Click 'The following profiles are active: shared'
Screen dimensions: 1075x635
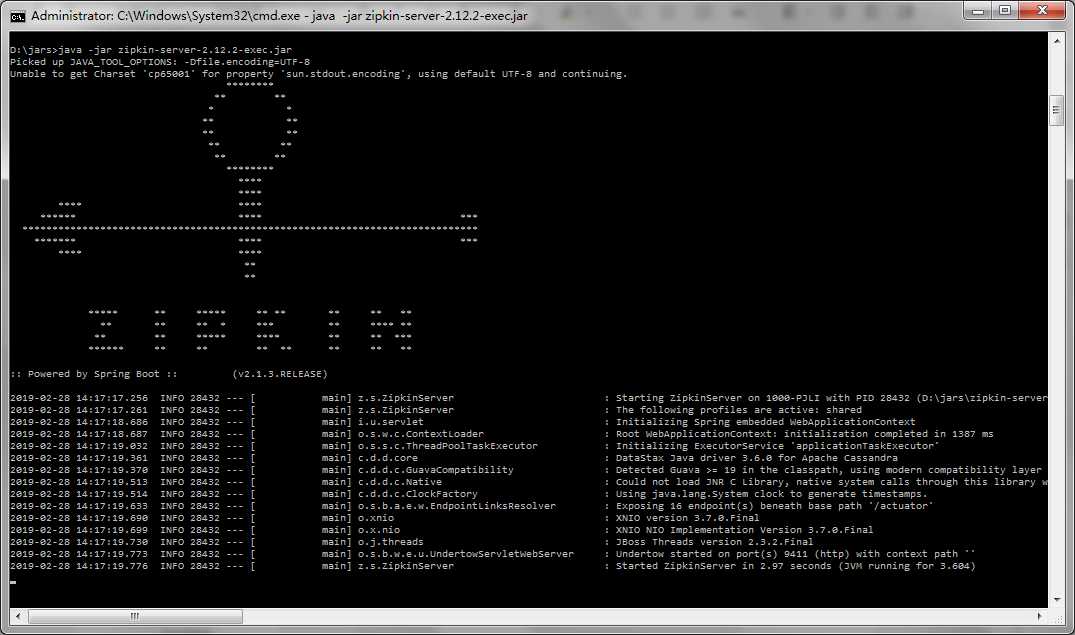[738, 410]
